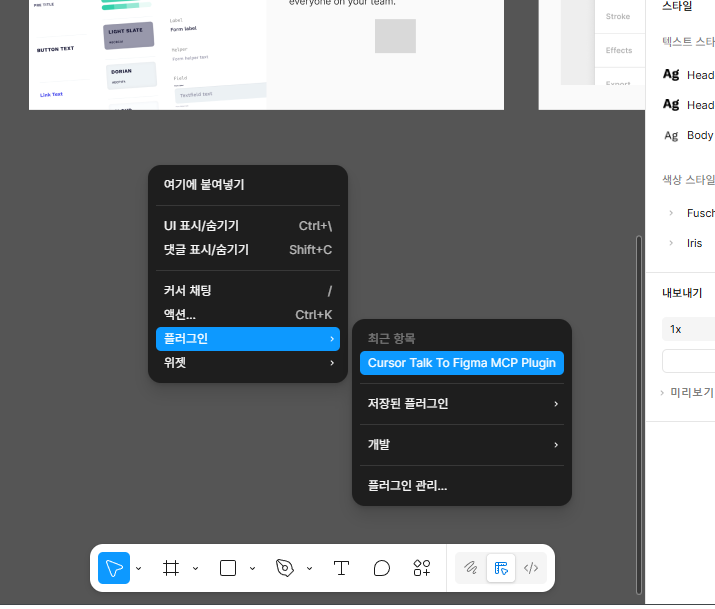
Task: Expand the Fusch color style group
Action: coord(671,213)
